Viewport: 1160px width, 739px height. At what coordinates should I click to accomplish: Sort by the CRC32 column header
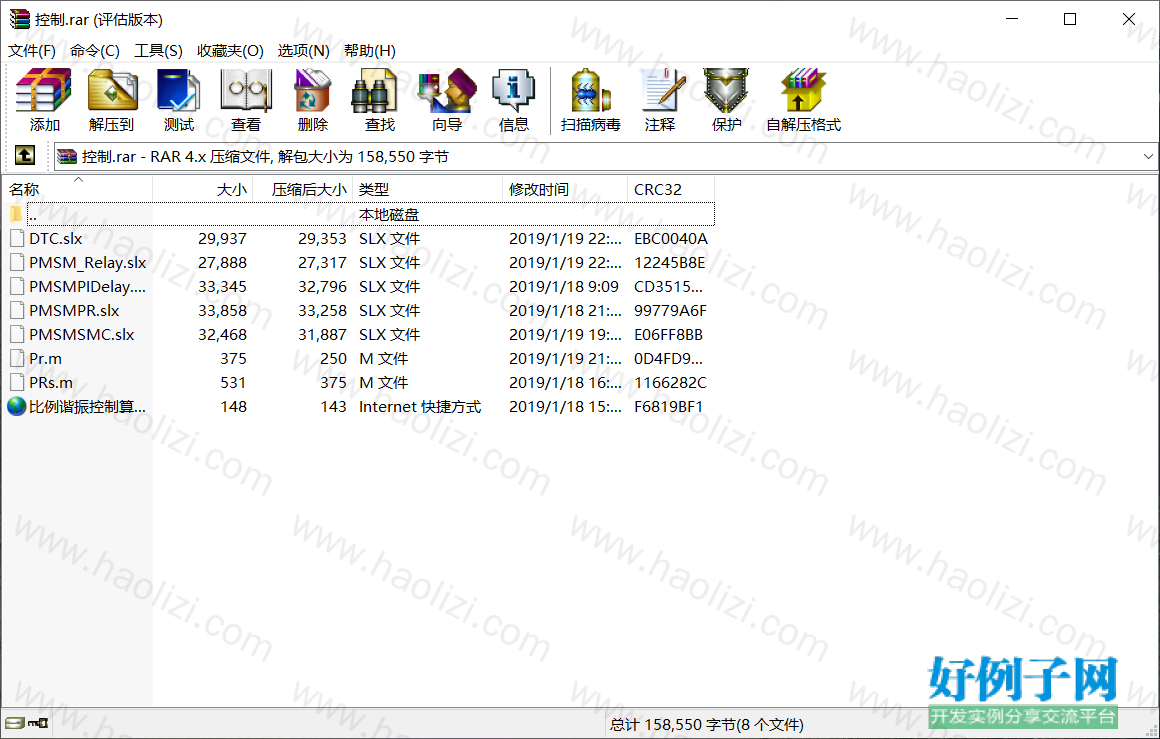[x=671, y=189]
